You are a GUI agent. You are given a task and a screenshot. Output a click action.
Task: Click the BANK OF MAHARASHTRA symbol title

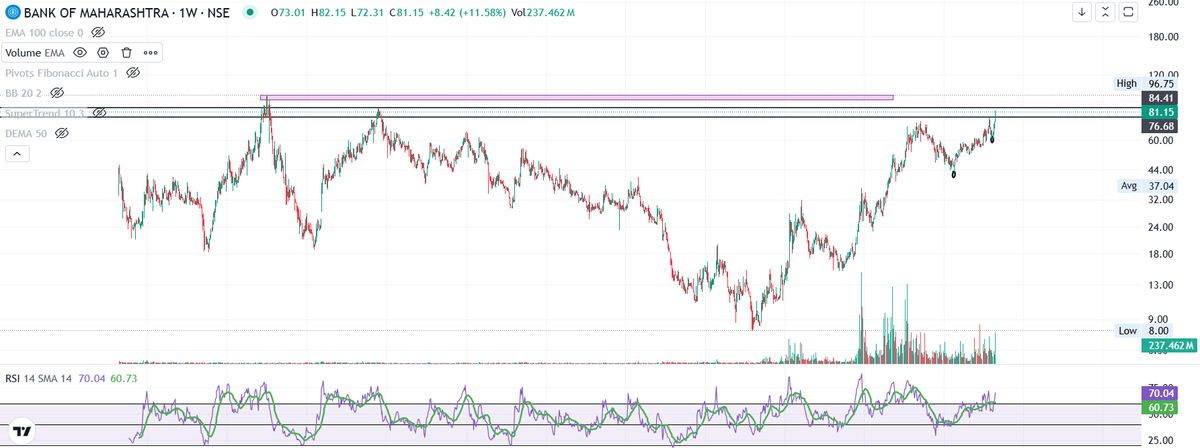coord(96,13)
